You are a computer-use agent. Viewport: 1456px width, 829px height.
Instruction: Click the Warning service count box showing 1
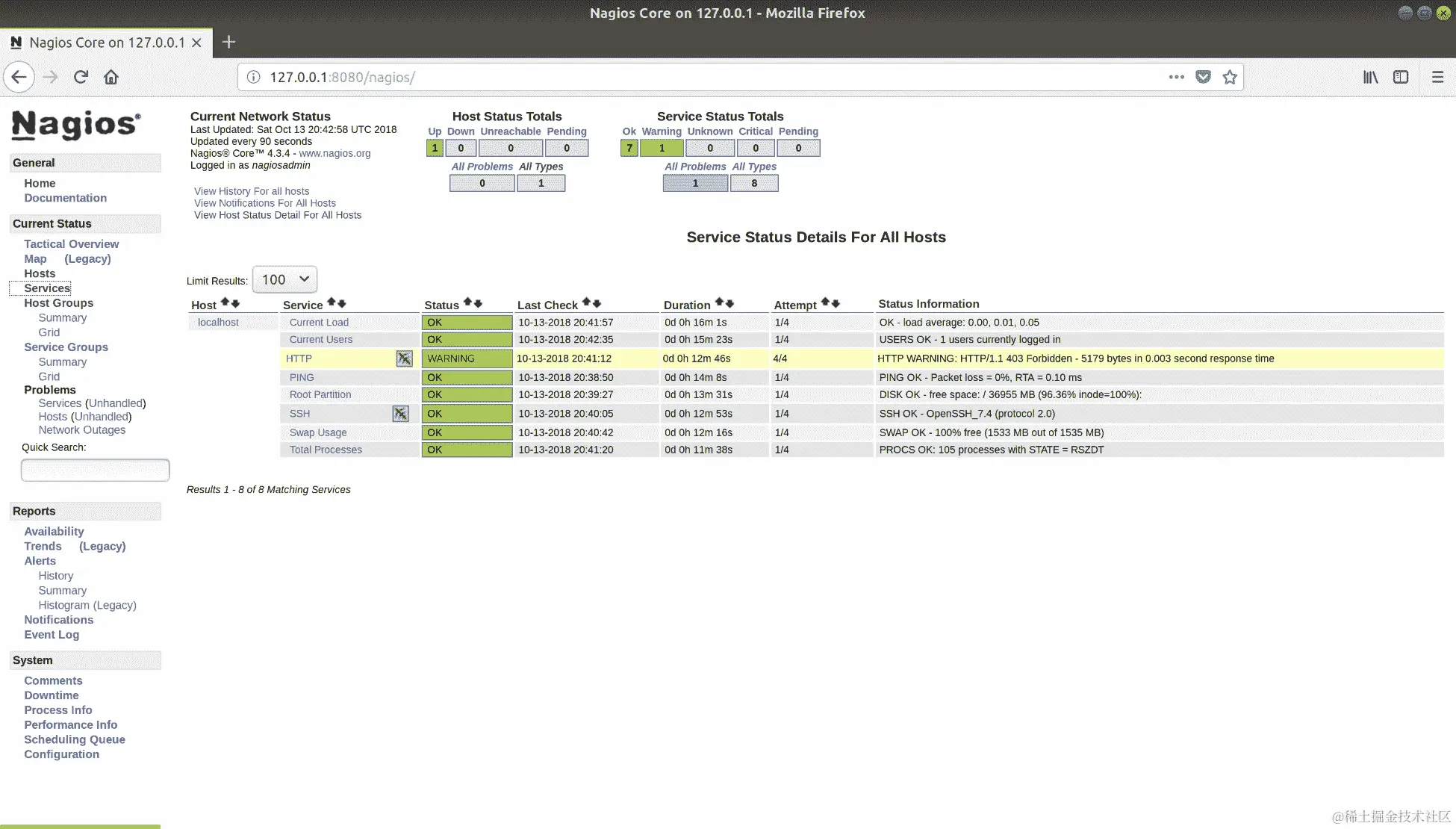click(x=662, y=149)
